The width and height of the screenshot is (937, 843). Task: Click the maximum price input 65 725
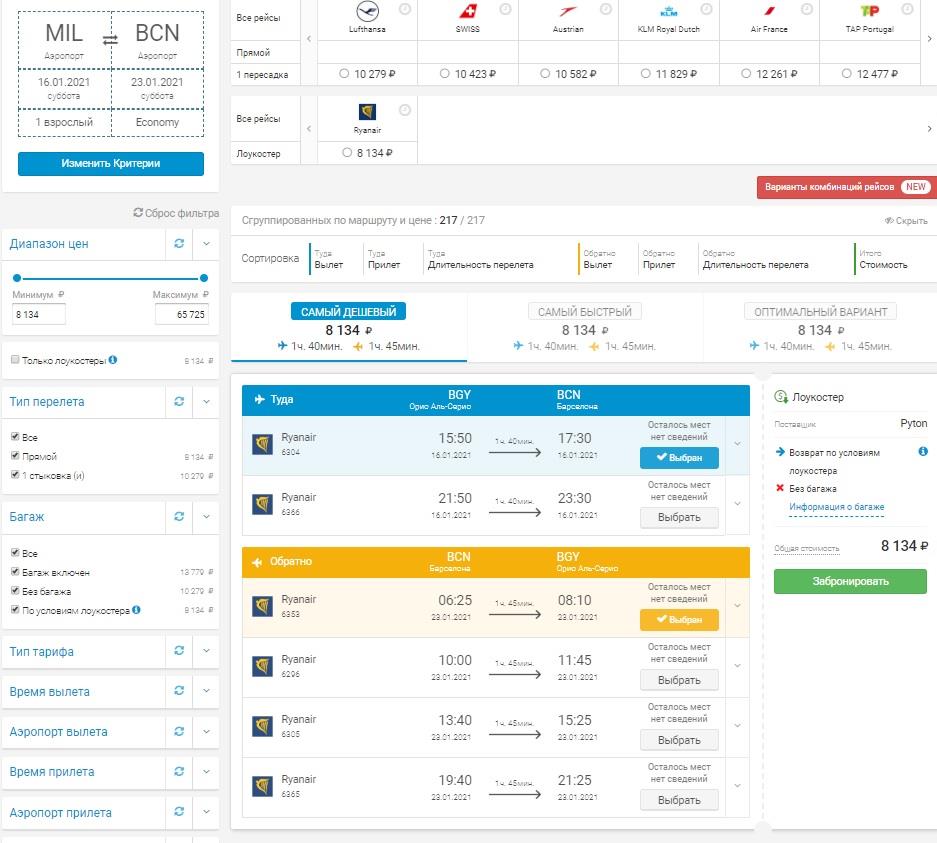point(182,314)
